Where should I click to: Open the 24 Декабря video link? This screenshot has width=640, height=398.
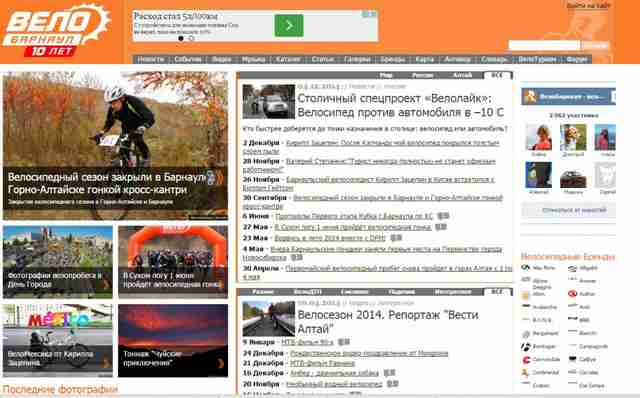[x=369, y=353]
